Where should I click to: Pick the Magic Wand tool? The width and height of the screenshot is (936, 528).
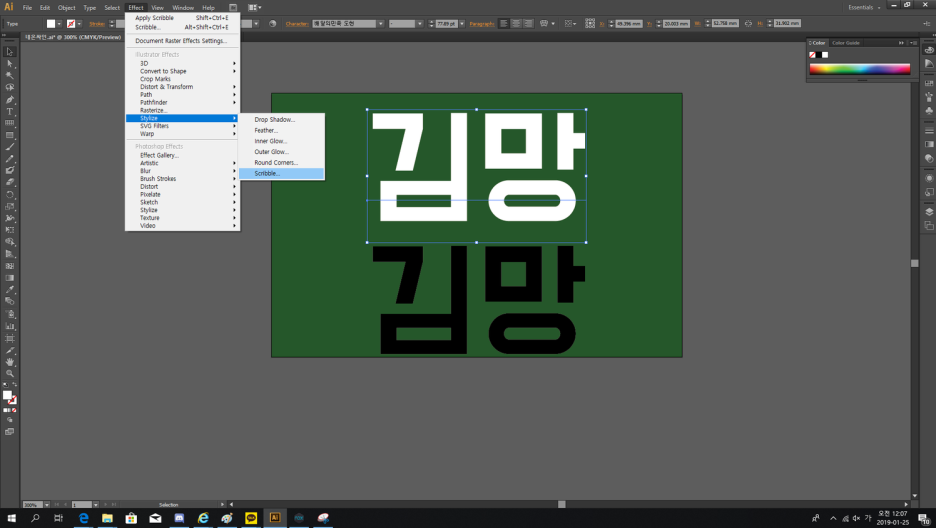[10, 76]
